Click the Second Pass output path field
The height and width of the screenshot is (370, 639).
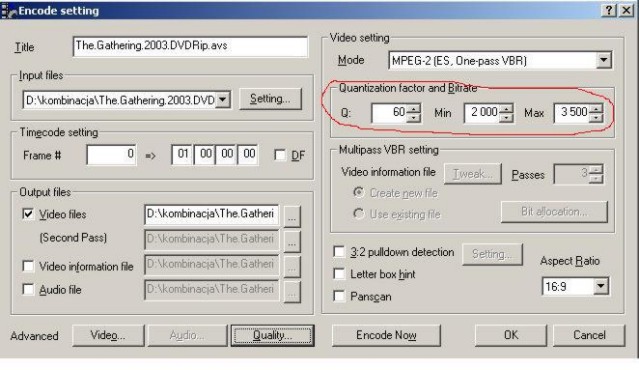(212, 240)
